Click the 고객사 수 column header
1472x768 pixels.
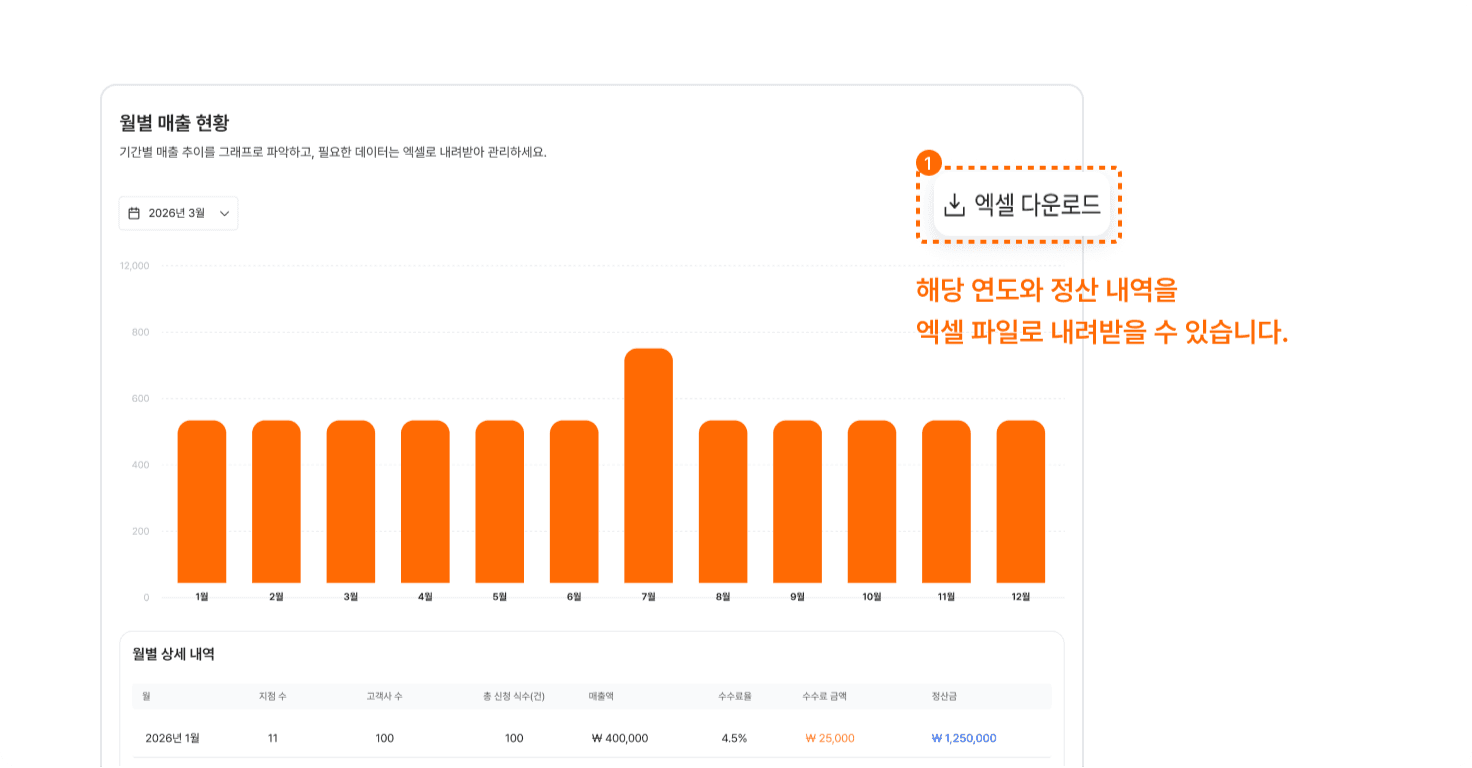coord(384,696)
